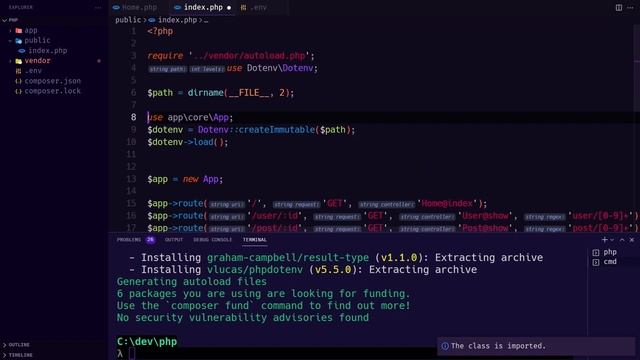
Task: Select the TERMINAL panel tab
Action: pos(255,240)
